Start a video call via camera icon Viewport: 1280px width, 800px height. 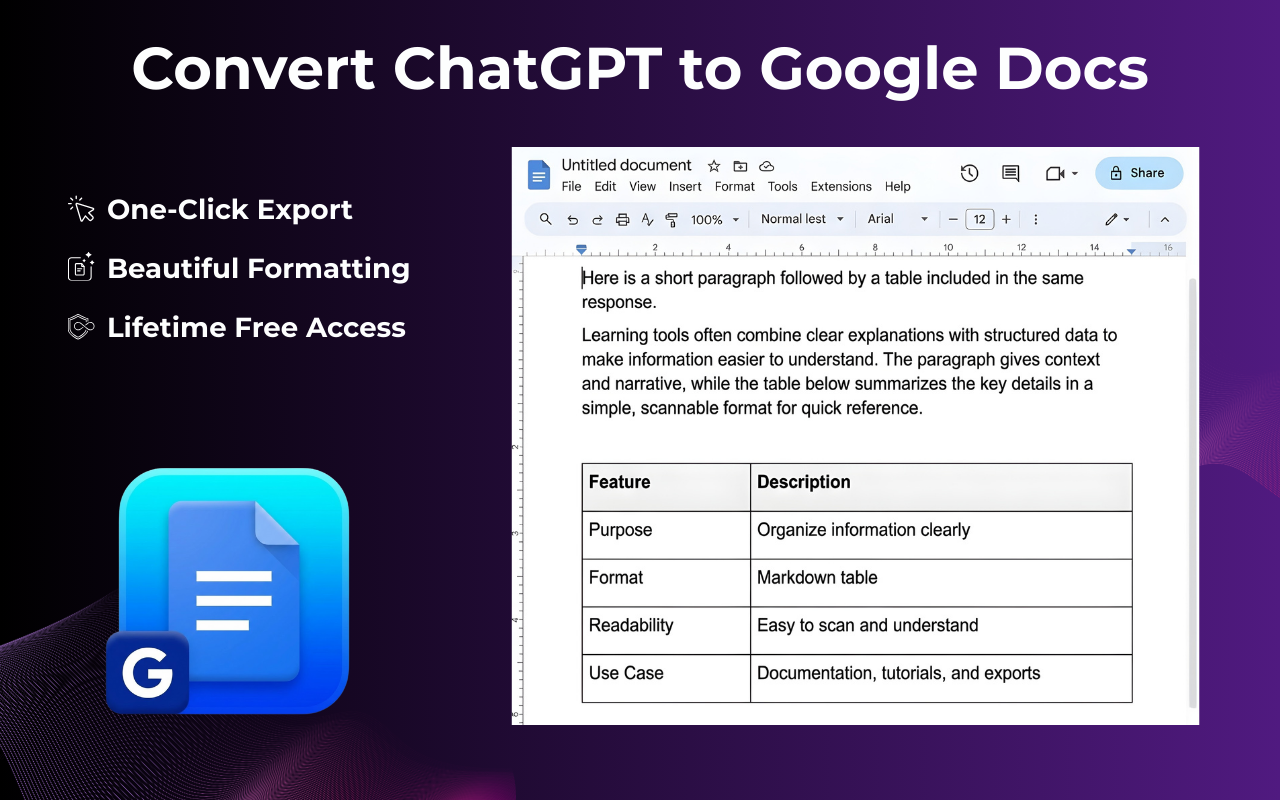click(1056, 173)
